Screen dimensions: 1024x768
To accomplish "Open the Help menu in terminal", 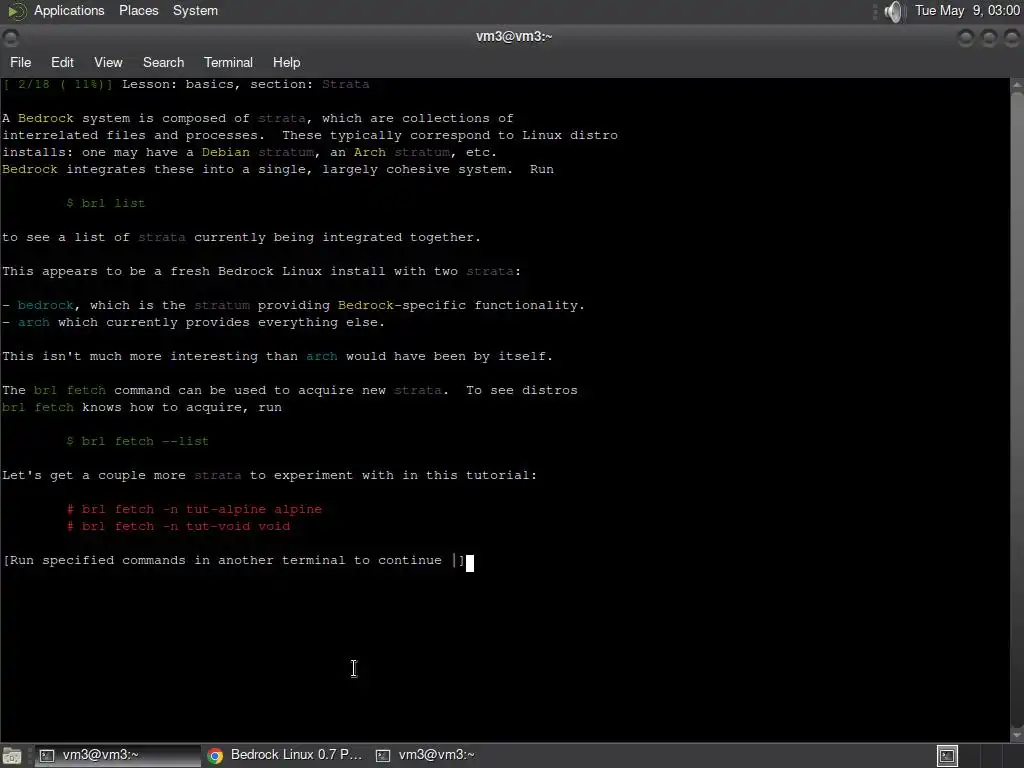I will click(286, 62).
